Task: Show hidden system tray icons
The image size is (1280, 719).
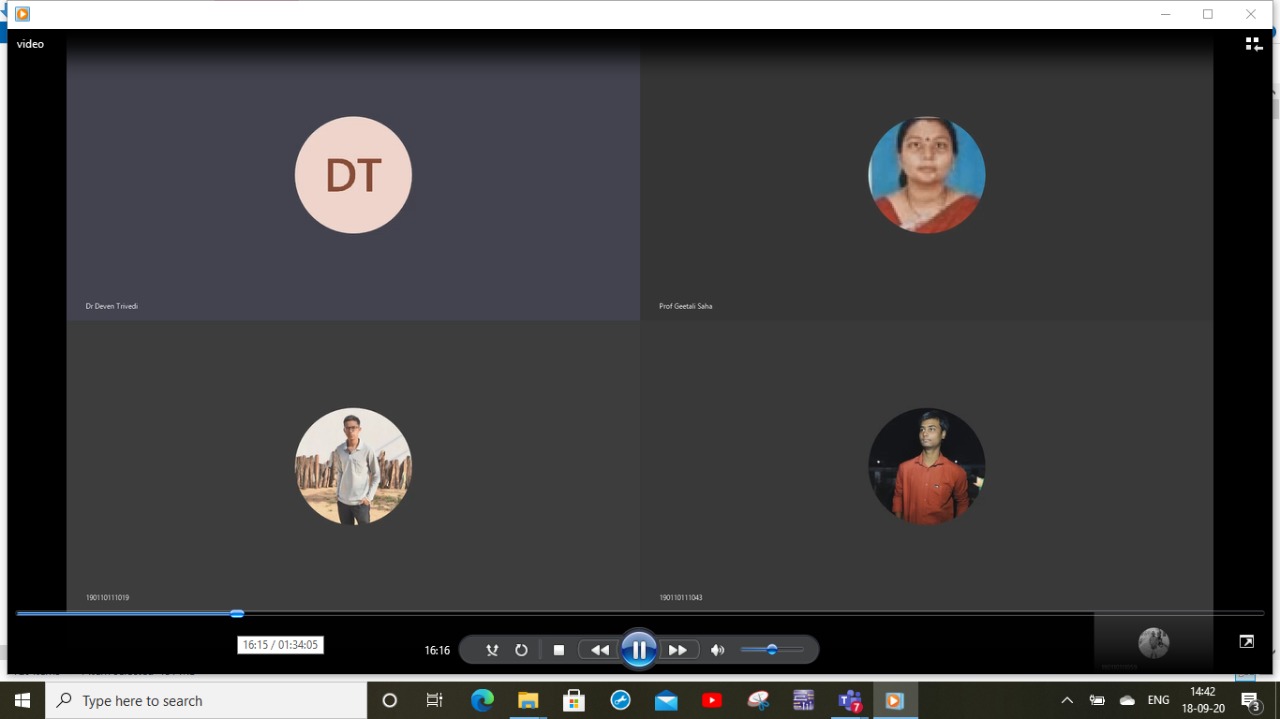Action: tap(1067, 701)
